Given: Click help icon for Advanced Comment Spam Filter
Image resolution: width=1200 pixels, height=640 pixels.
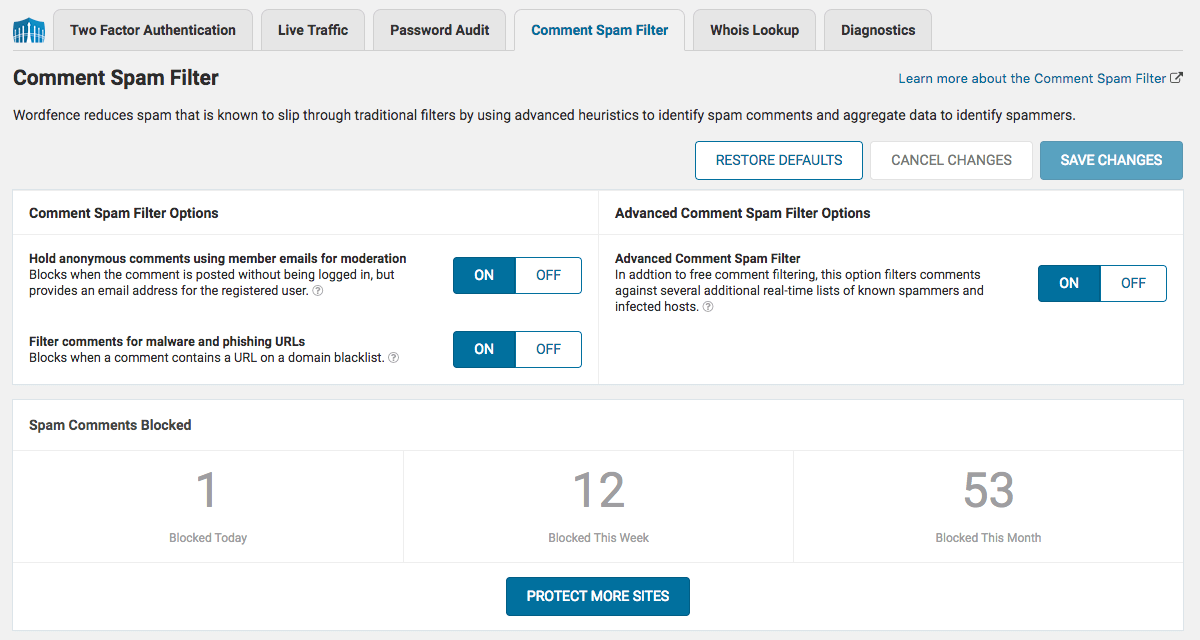Looking at the screenshot, I should pyautogui.click(x=708, y=307).
